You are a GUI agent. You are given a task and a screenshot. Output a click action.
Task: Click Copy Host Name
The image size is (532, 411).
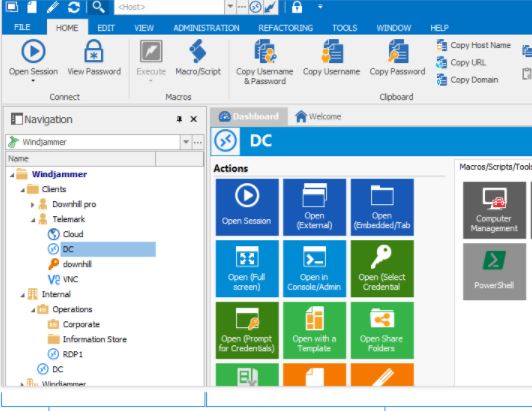(474, 45)
